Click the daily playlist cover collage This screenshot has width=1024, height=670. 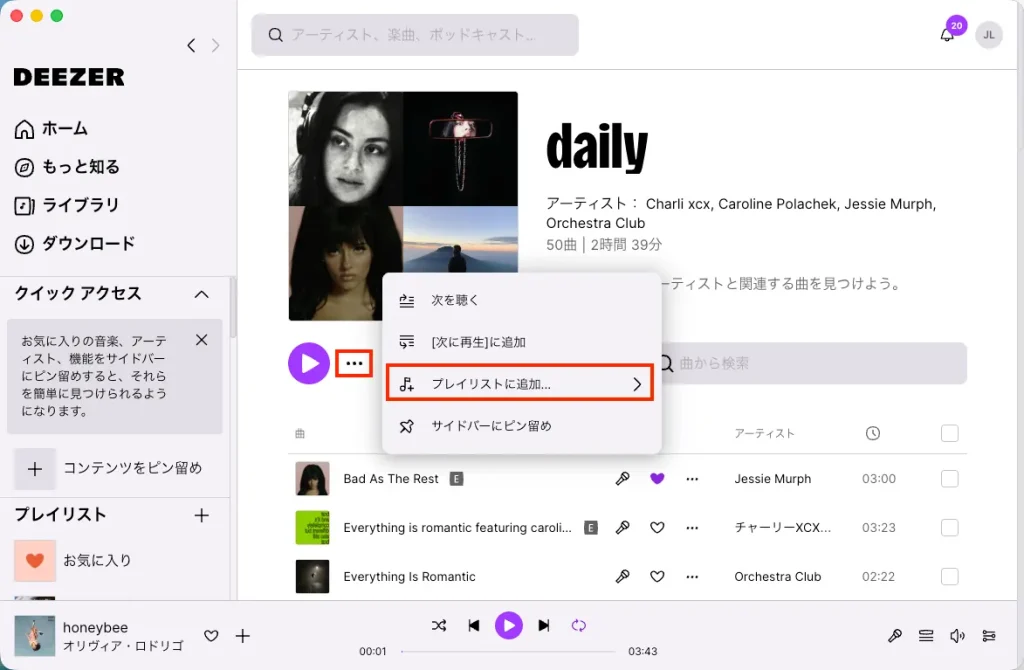(x=403, y=206)
